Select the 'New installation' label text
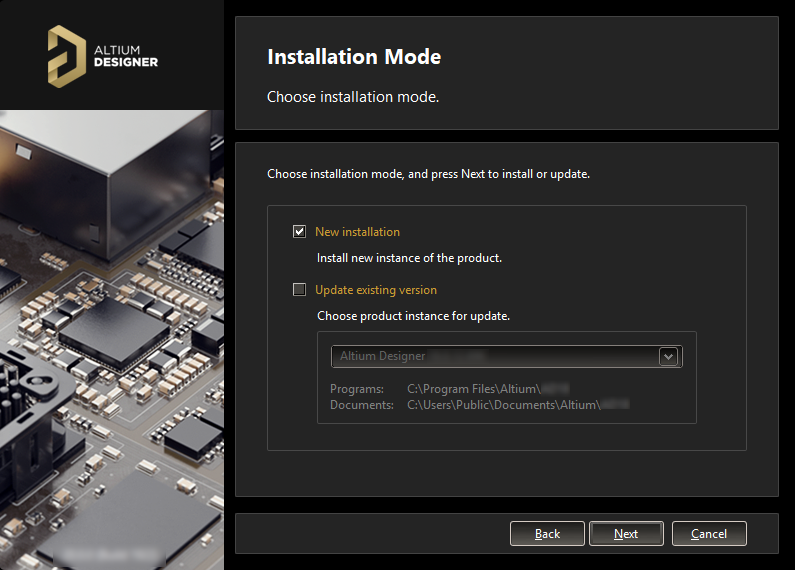 pos(357,232)
